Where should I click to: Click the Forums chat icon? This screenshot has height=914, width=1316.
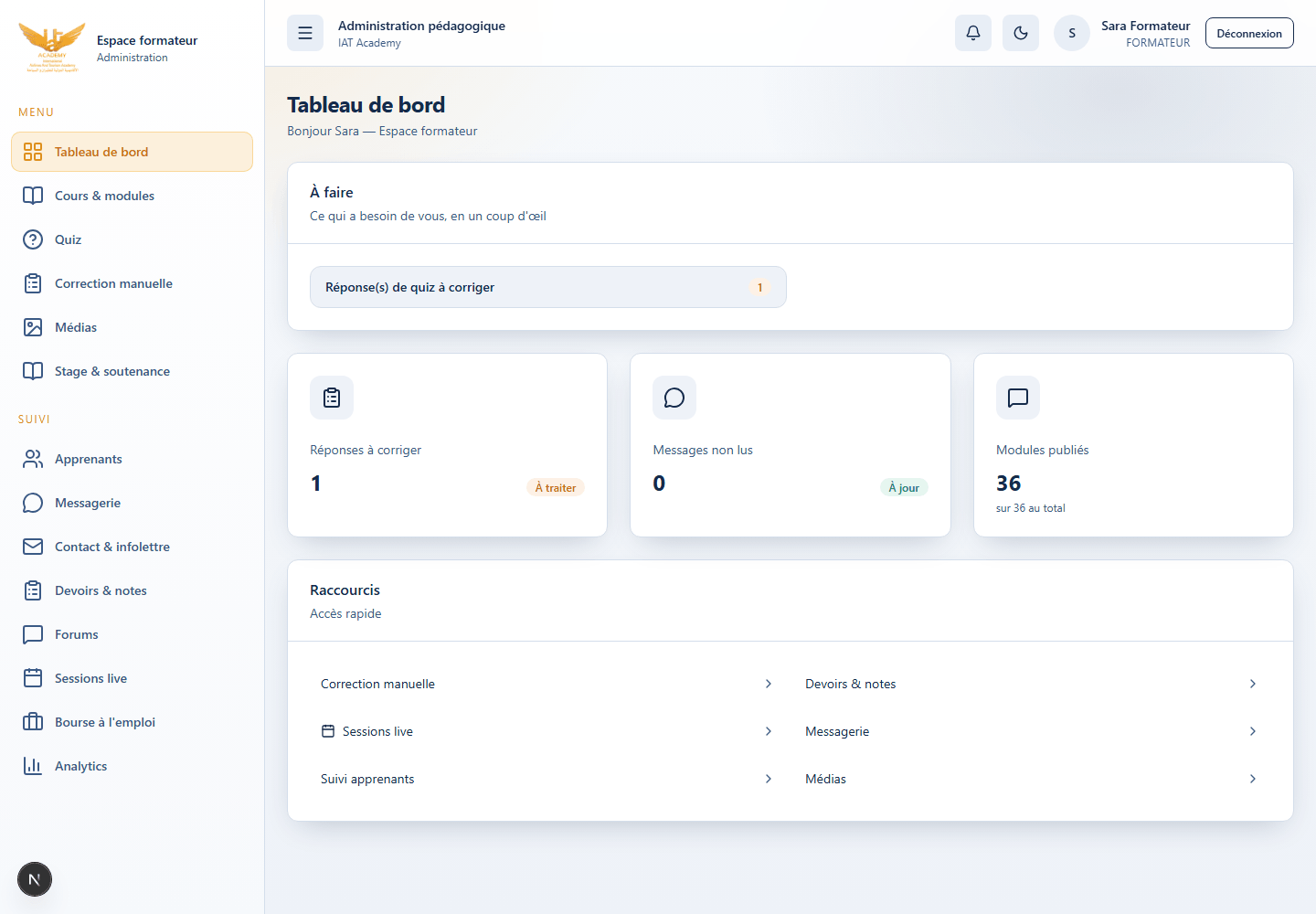tap(33, 634)
